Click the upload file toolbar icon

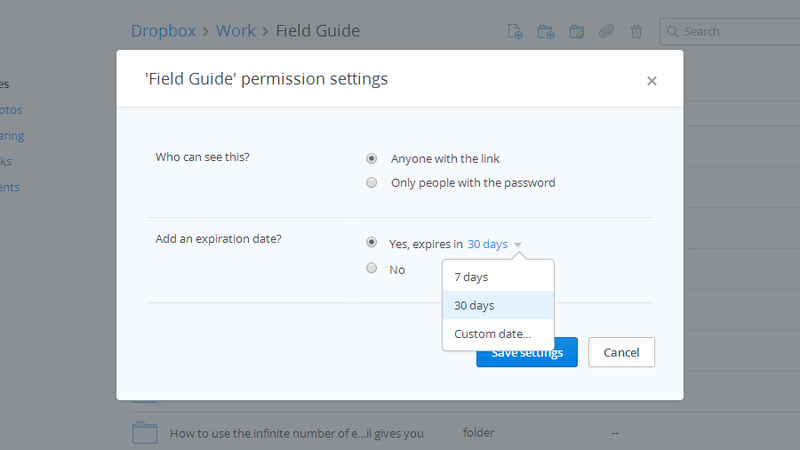click(x=515, y=32)
